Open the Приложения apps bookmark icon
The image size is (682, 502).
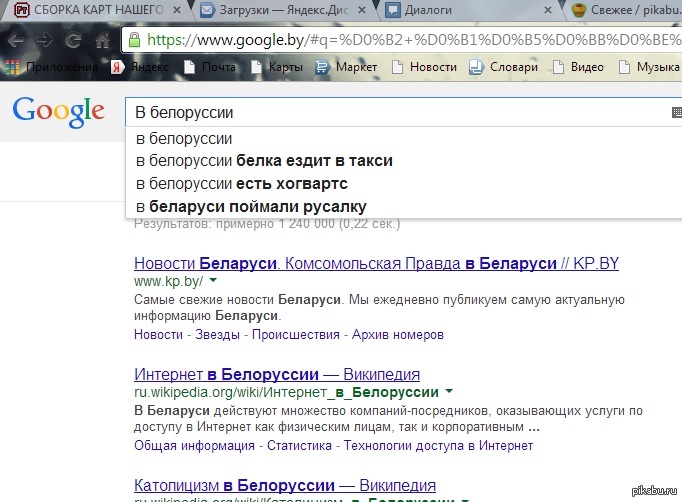14,67
